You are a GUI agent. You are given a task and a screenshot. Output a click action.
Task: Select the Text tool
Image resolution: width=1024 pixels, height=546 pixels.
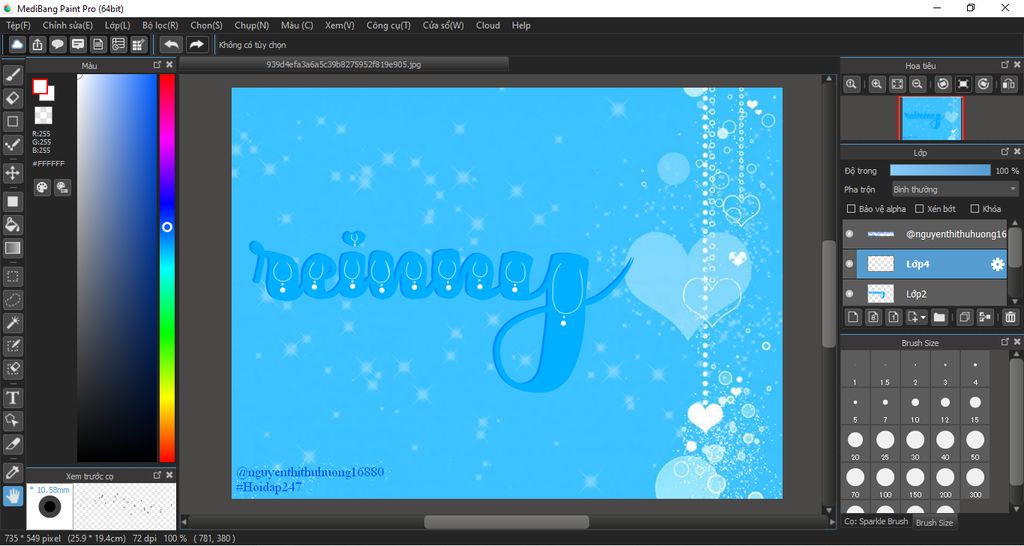pos(12,397)
